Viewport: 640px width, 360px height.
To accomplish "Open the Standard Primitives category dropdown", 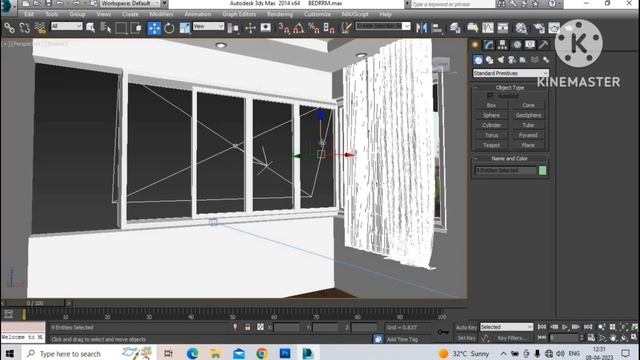I will pos(510,73).
